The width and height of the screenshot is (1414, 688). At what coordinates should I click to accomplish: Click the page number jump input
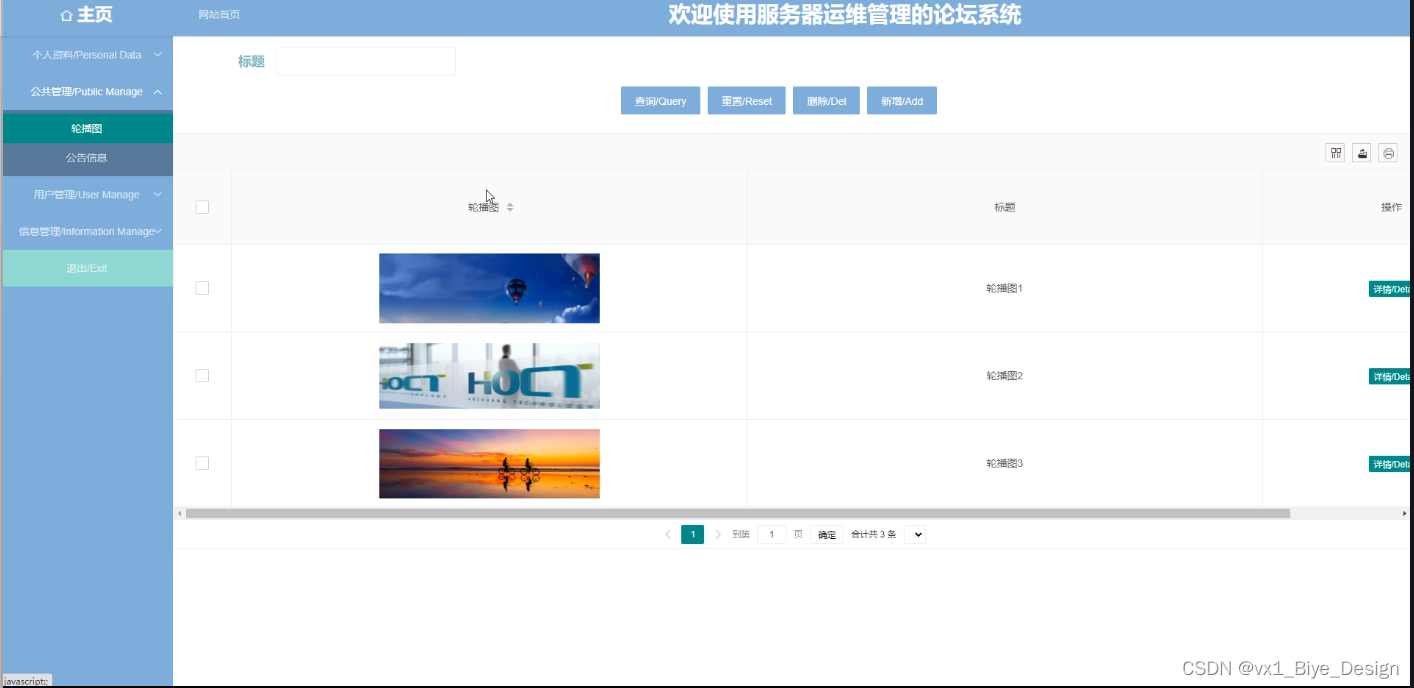(x=771, y=535)
